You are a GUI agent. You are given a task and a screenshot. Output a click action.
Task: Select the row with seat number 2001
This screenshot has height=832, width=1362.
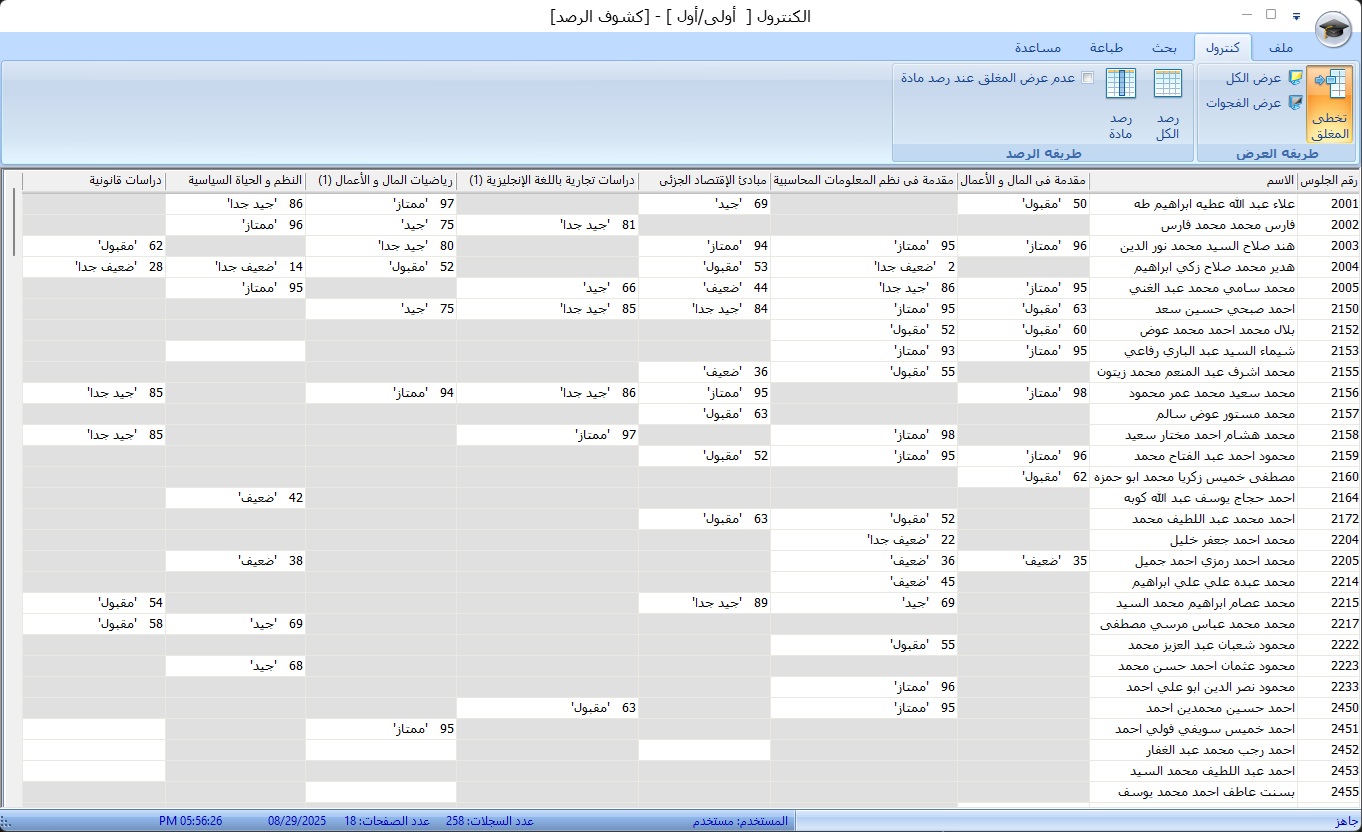point(1328,204)
